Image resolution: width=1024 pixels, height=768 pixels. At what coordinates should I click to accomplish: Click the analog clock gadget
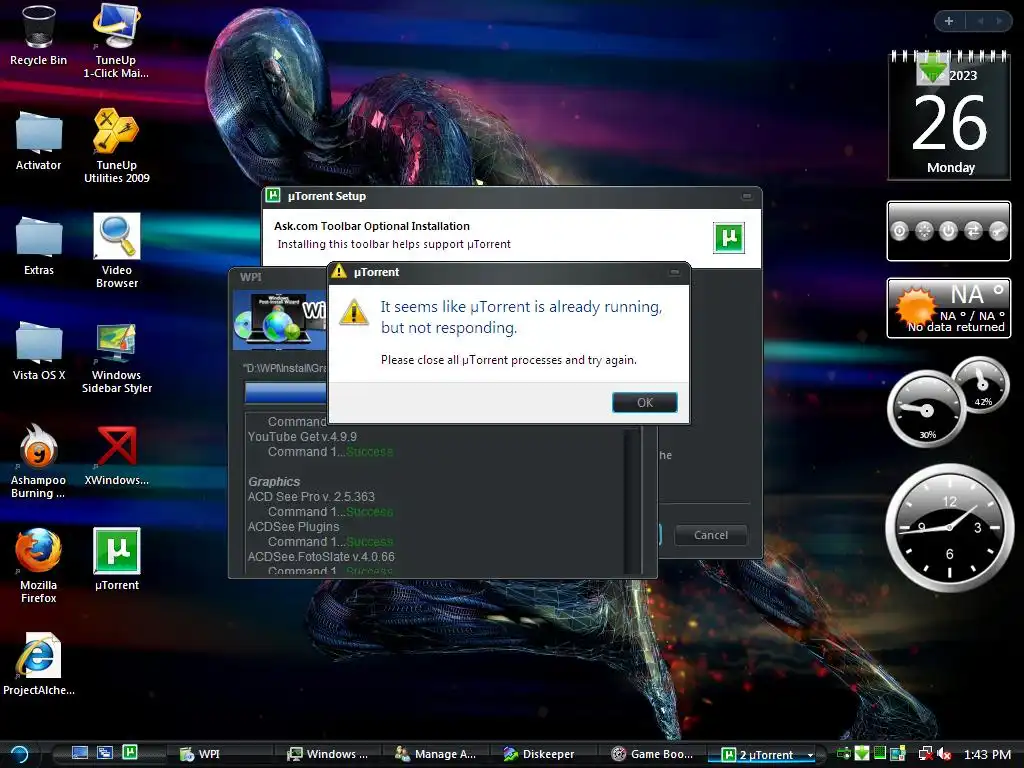pyautogui.click(x=949, y=528)
